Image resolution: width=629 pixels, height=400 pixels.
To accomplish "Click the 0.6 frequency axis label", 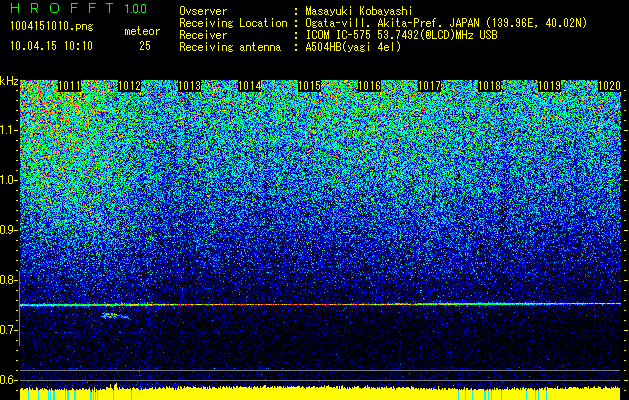I will [8, 380].
